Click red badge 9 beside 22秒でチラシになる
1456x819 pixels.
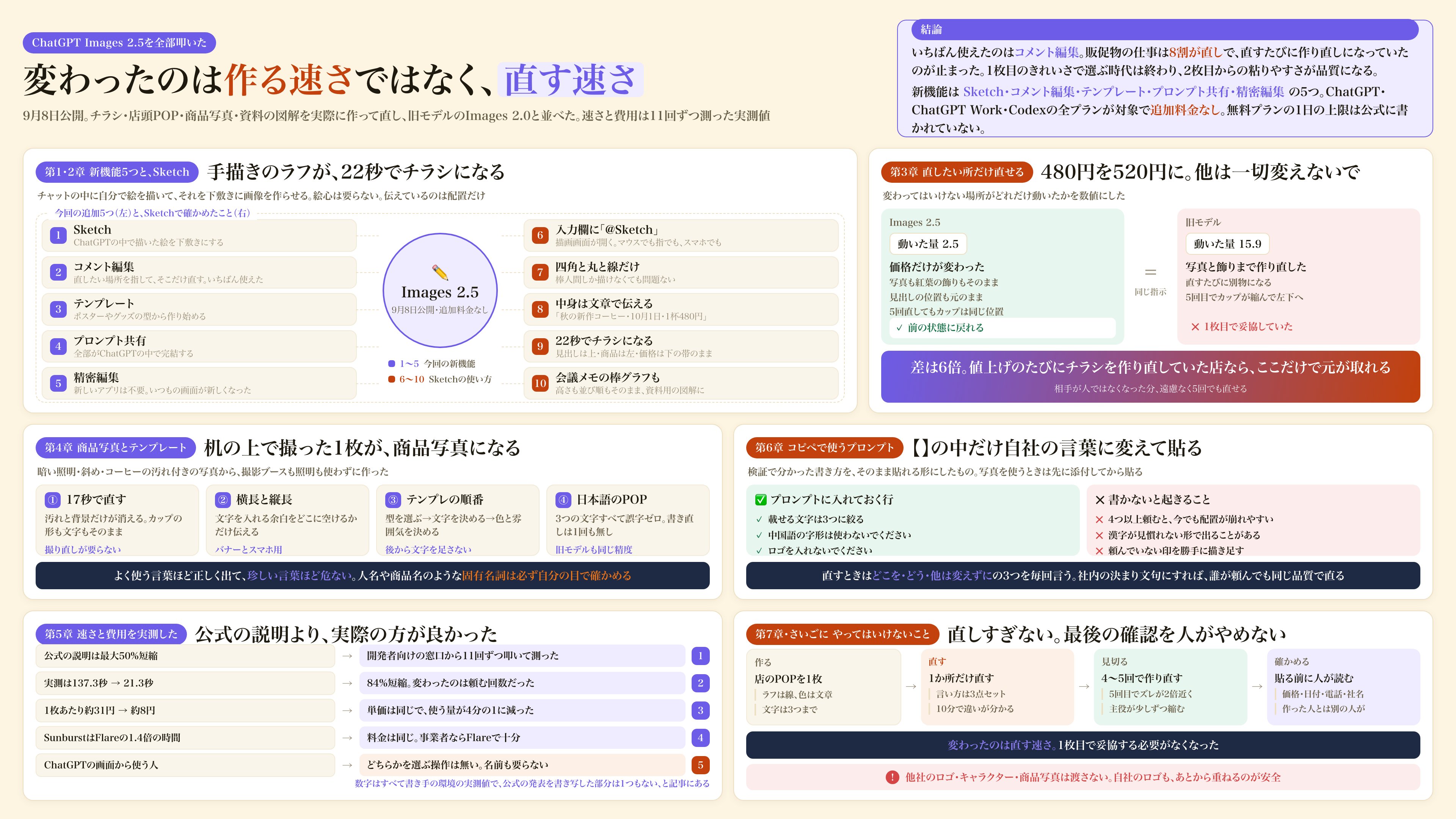tap(540, 346)
